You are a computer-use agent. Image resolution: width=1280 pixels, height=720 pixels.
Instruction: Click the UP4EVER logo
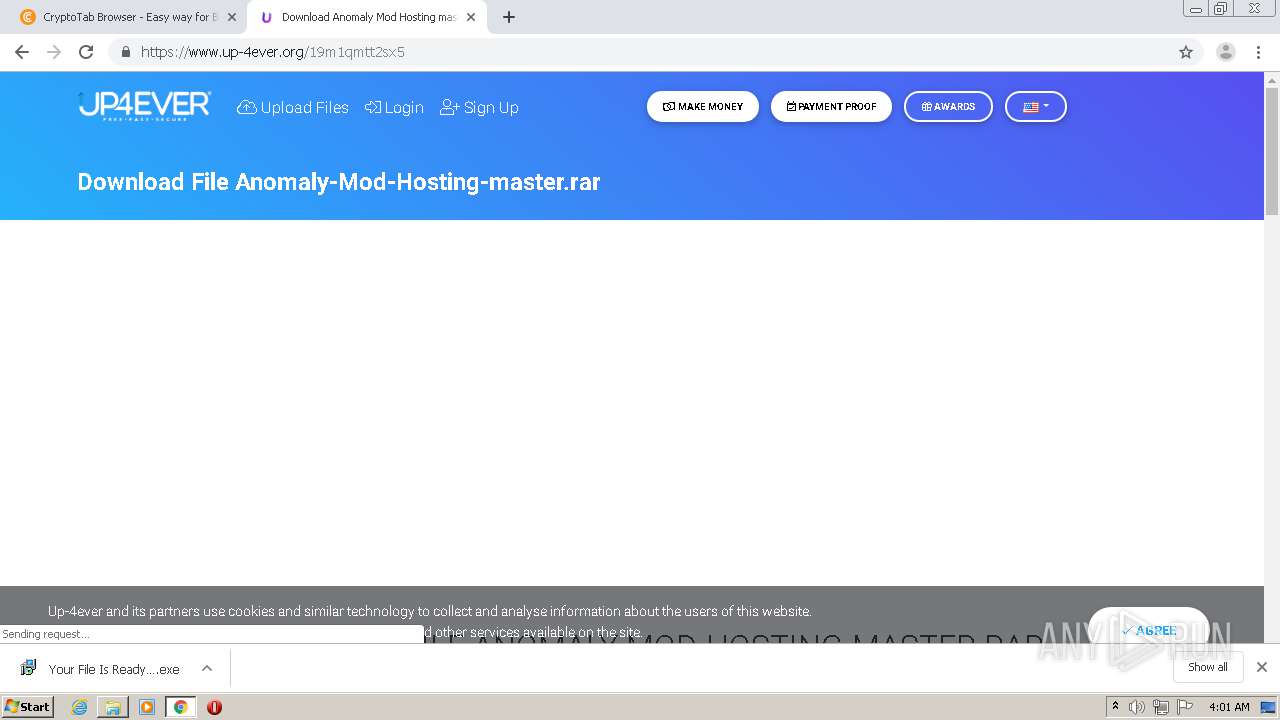pos(145,105)
